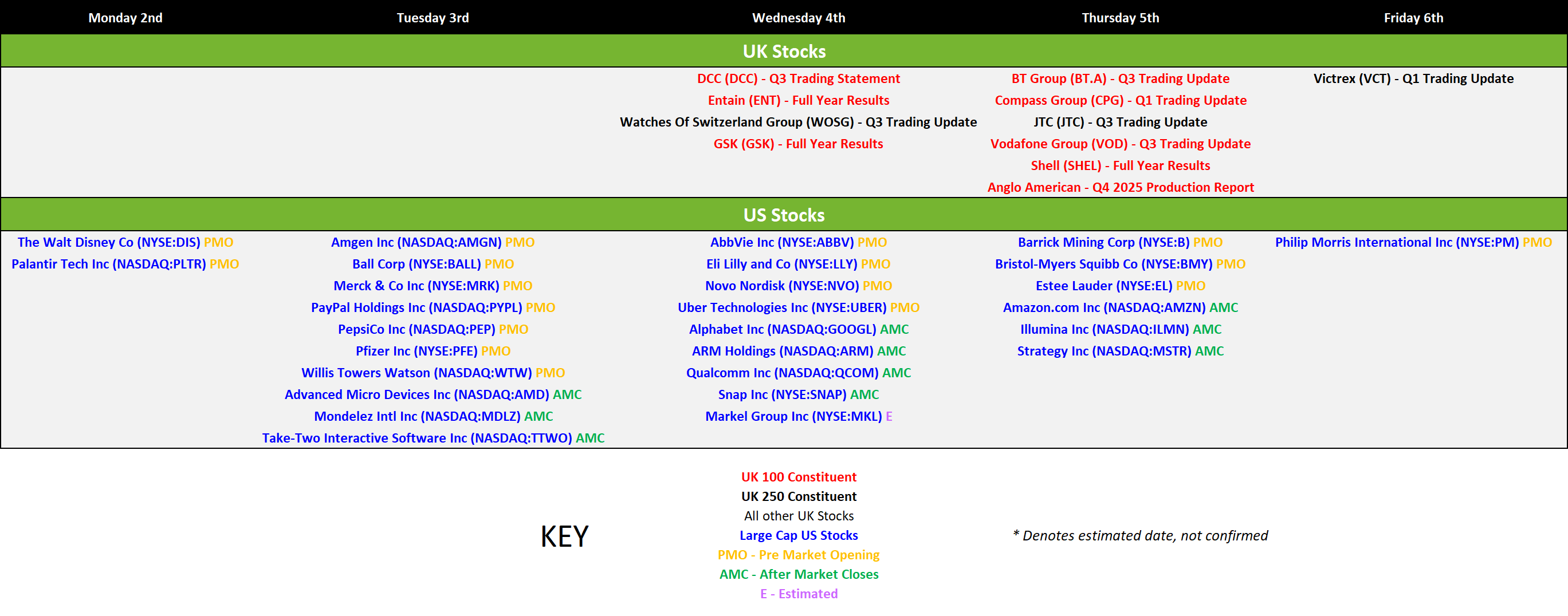Click Victrex Q1 Trading Update
The width and height of the screenshot is (1568, 616).
point(1413,78)
